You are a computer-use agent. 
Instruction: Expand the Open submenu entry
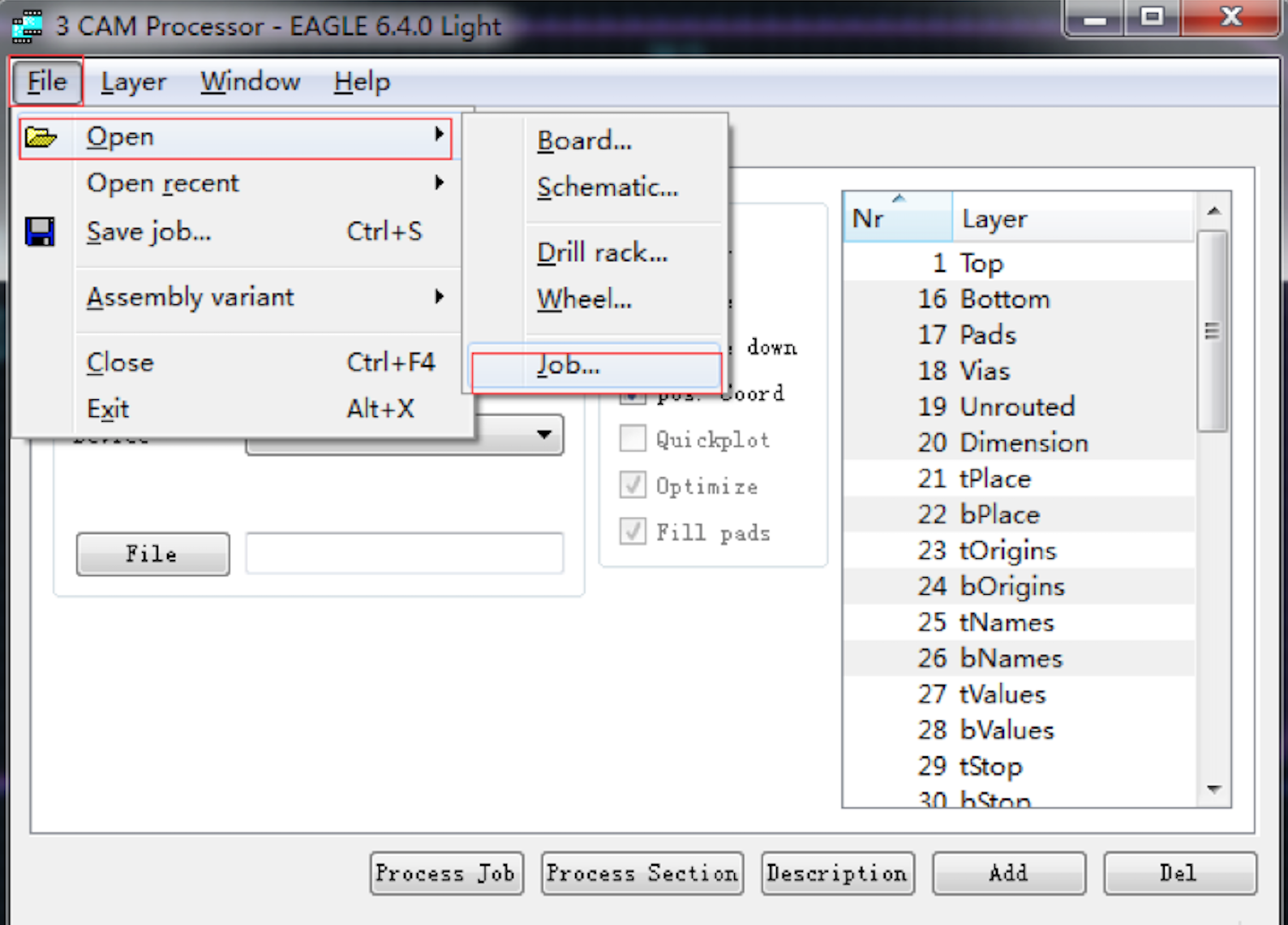236,137
